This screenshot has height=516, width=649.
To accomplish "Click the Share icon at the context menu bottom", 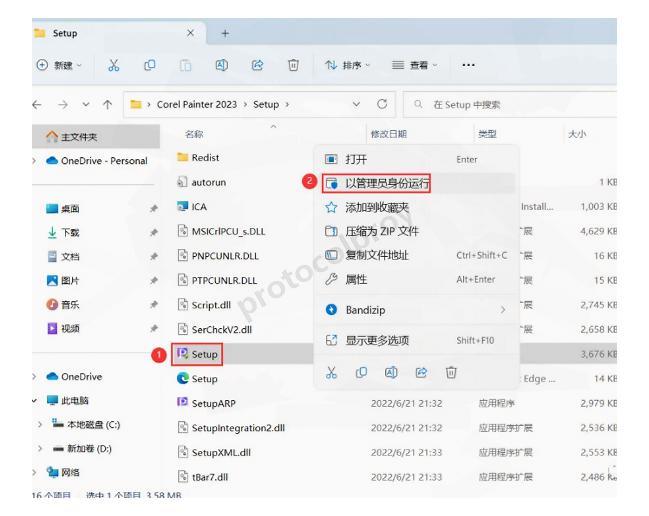I will [x=421, y=373].
